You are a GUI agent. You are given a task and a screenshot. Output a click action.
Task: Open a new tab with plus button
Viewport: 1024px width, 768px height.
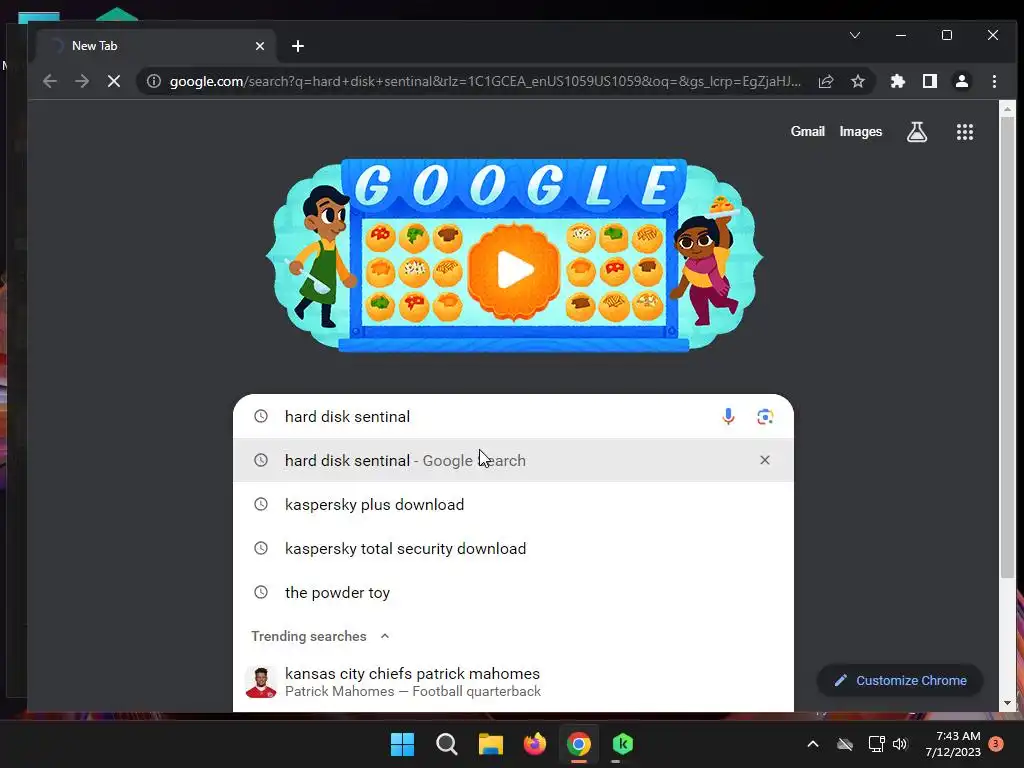pyautogui.click(x=298, y=46)
